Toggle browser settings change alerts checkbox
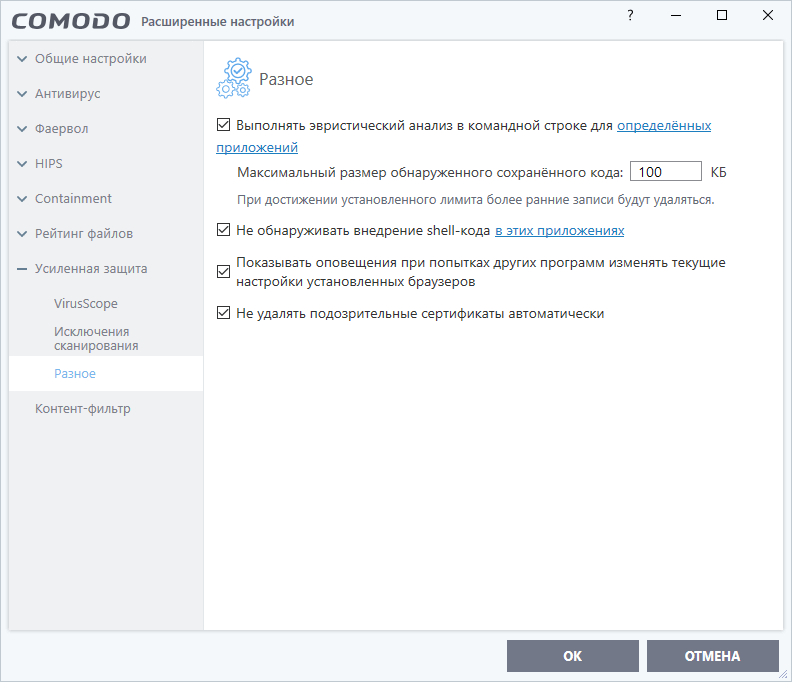This screenshot has width=792, height=682. coord(223,272)
